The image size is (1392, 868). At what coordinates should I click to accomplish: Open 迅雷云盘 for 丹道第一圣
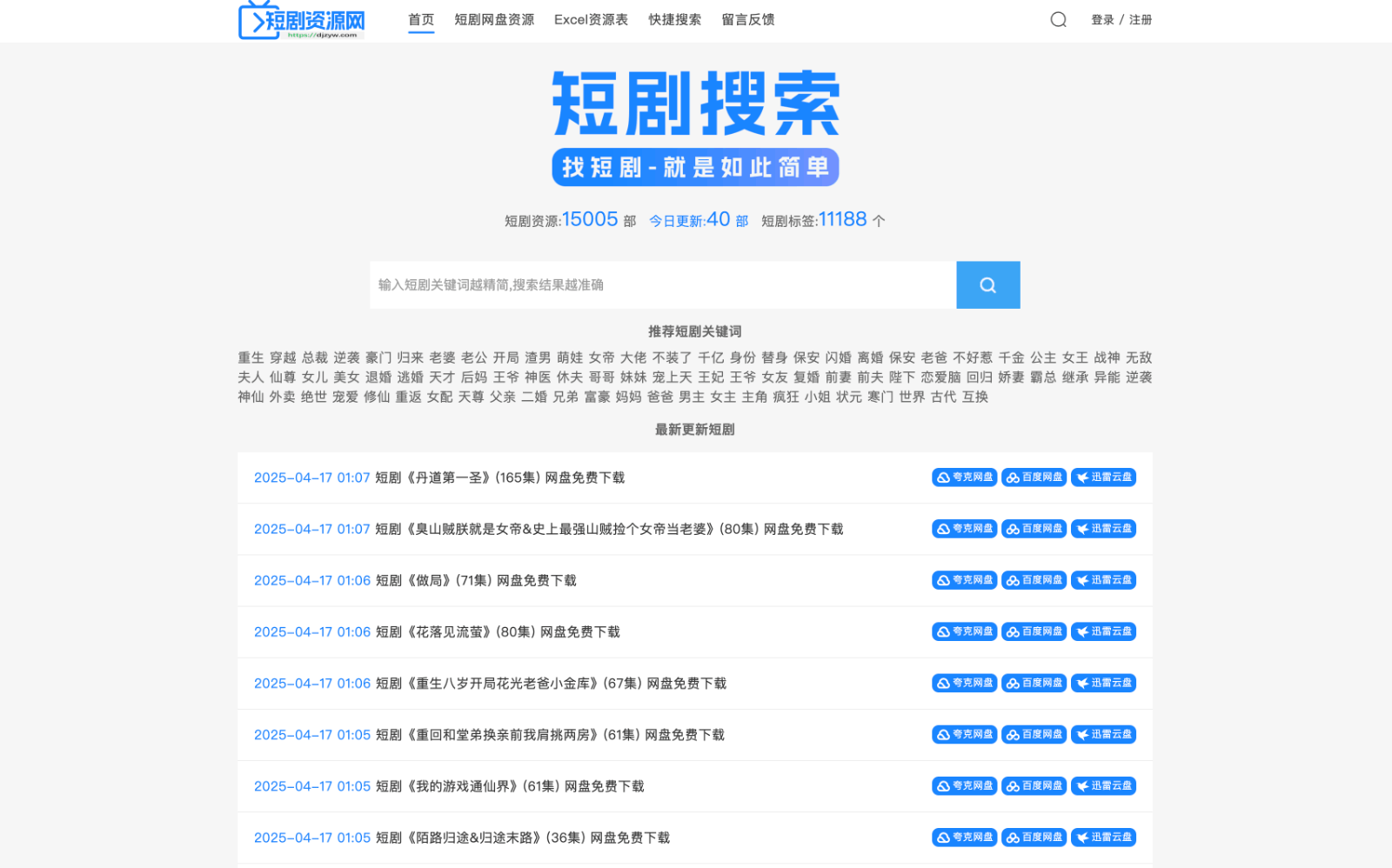[1103, 477]
